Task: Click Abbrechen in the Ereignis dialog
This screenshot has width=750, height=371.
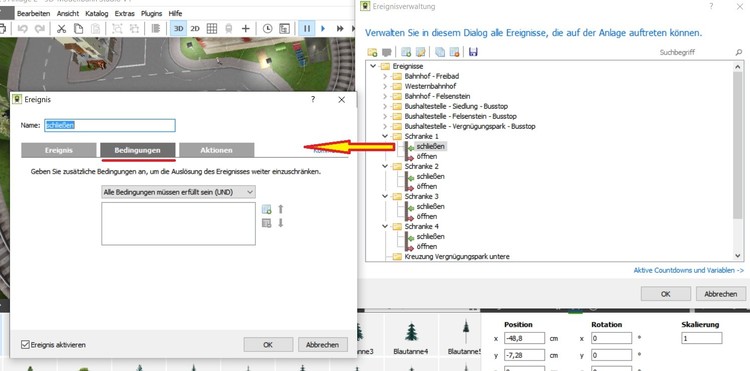Action: pos(323,344)
